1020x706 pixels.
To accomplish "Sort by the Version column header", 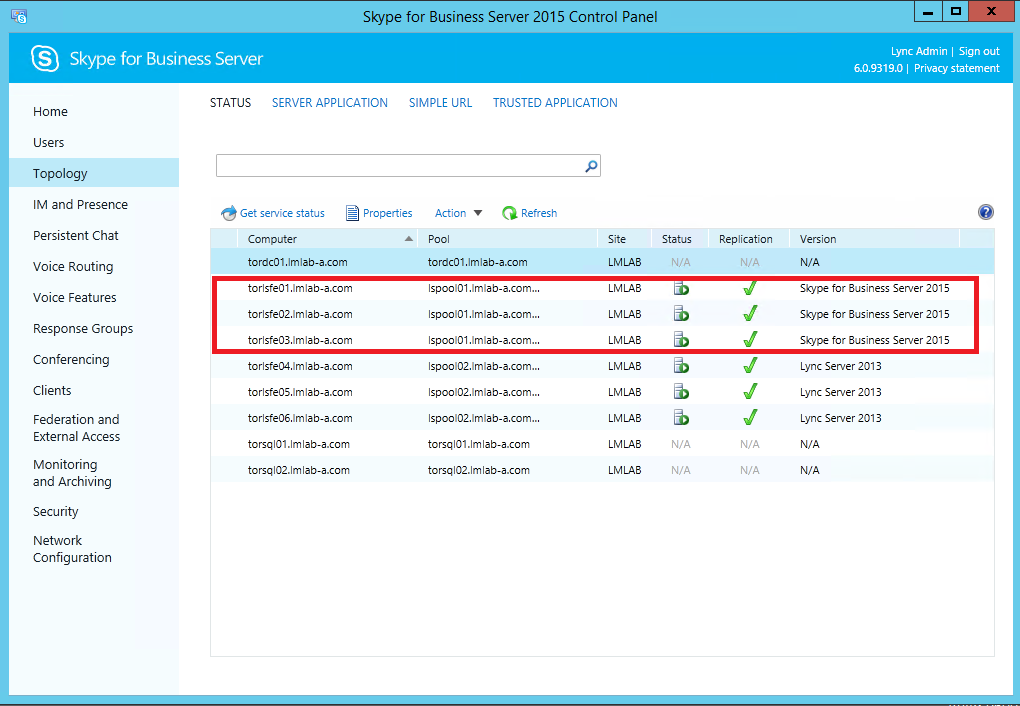I will [817, 238].
